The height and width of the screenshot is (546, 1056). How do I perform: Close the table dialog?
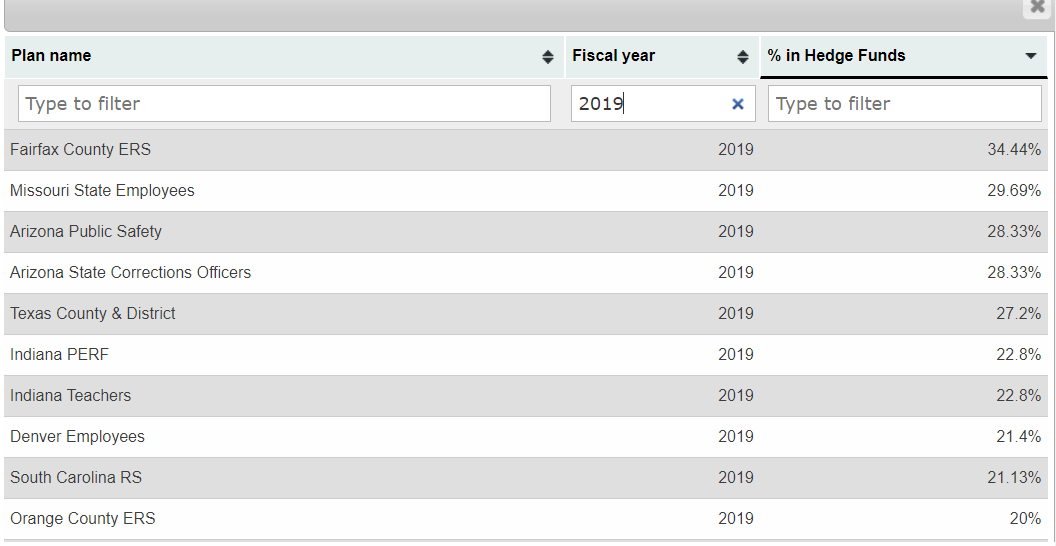[1038, 7]
